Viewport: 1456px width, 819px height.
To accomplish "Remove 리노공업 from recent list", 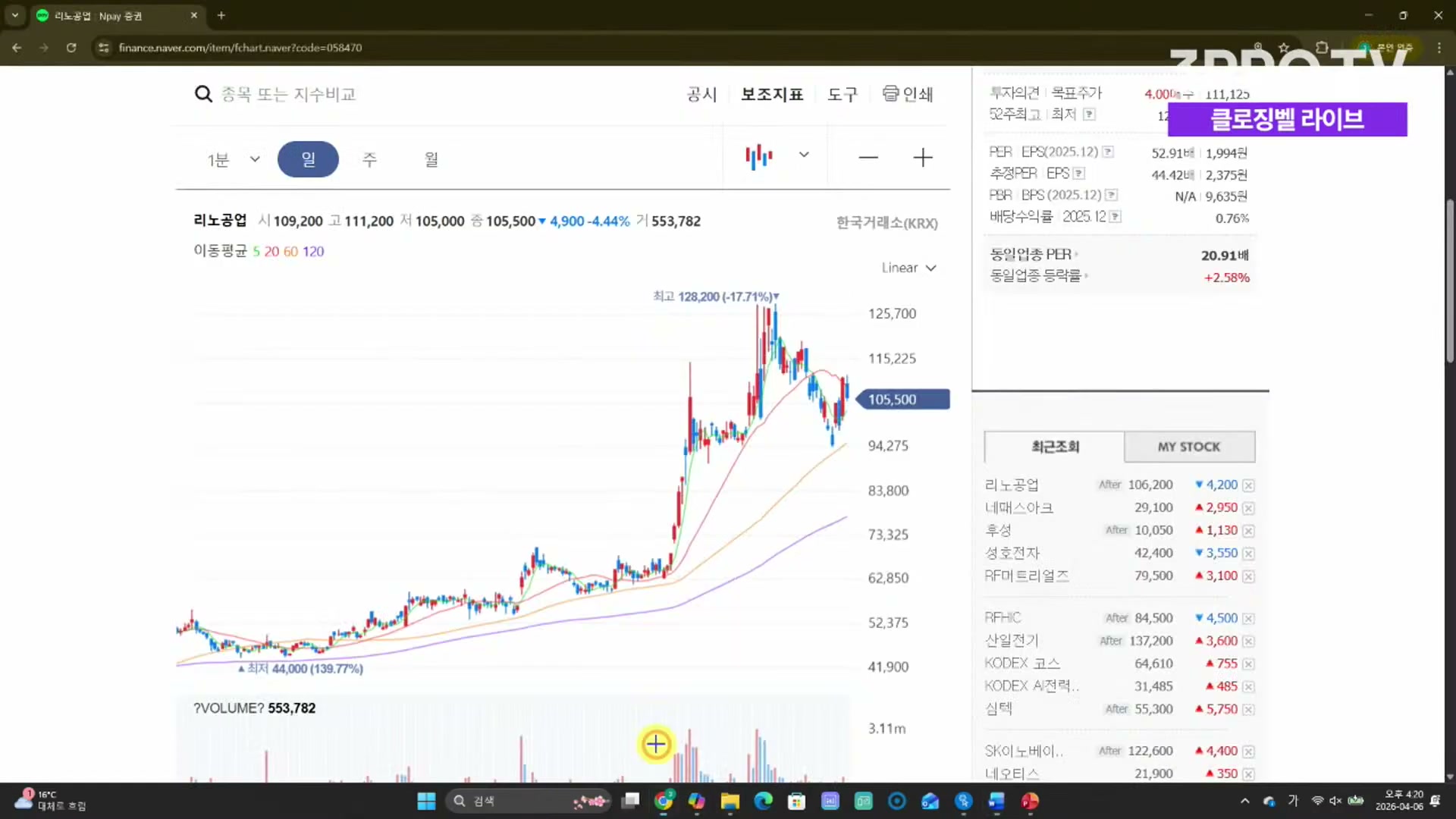I will point(1248,485).
